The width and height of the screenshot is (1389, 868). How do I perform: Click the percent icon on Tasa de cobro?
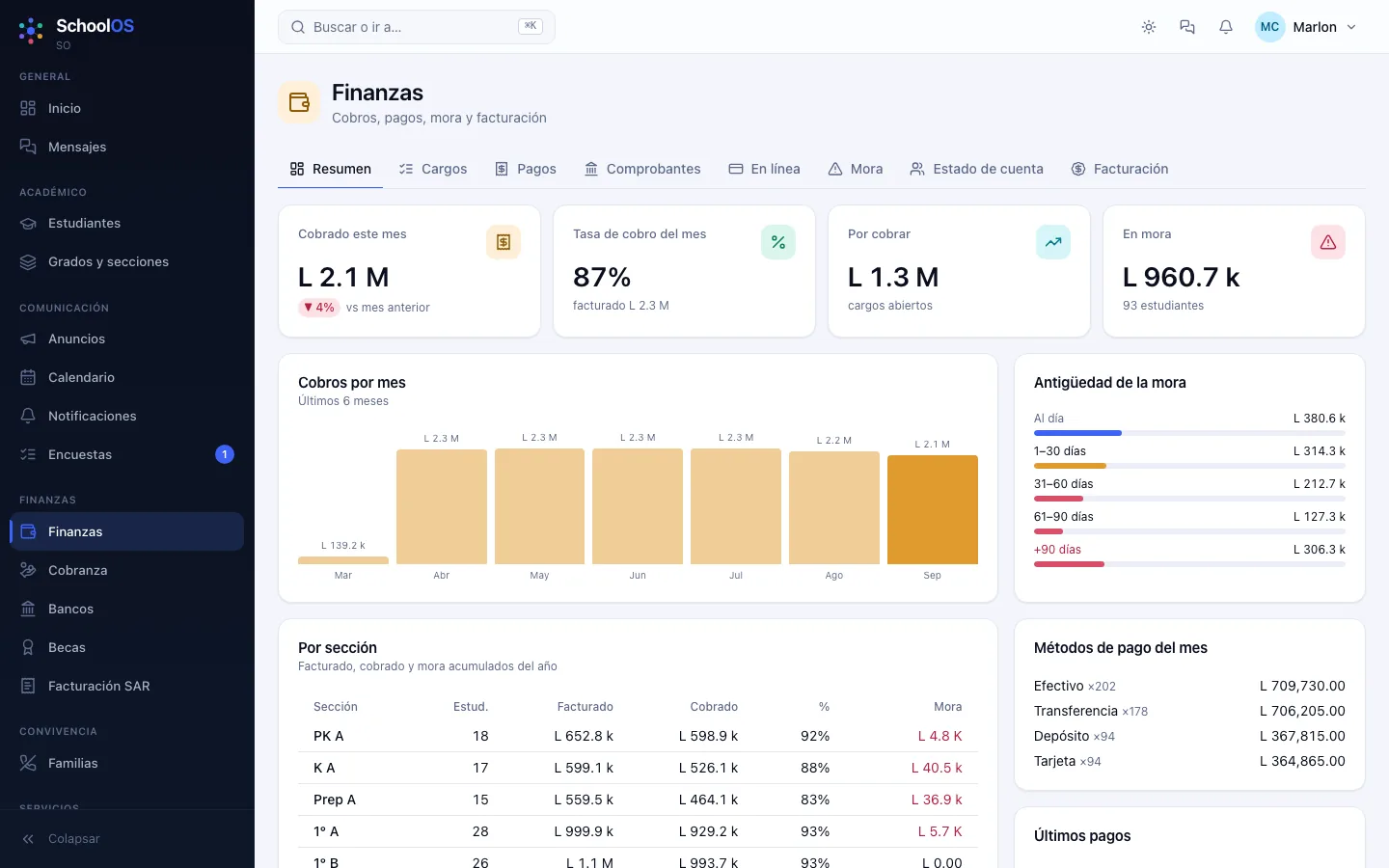pyautogui.click(x=778, y=242)
